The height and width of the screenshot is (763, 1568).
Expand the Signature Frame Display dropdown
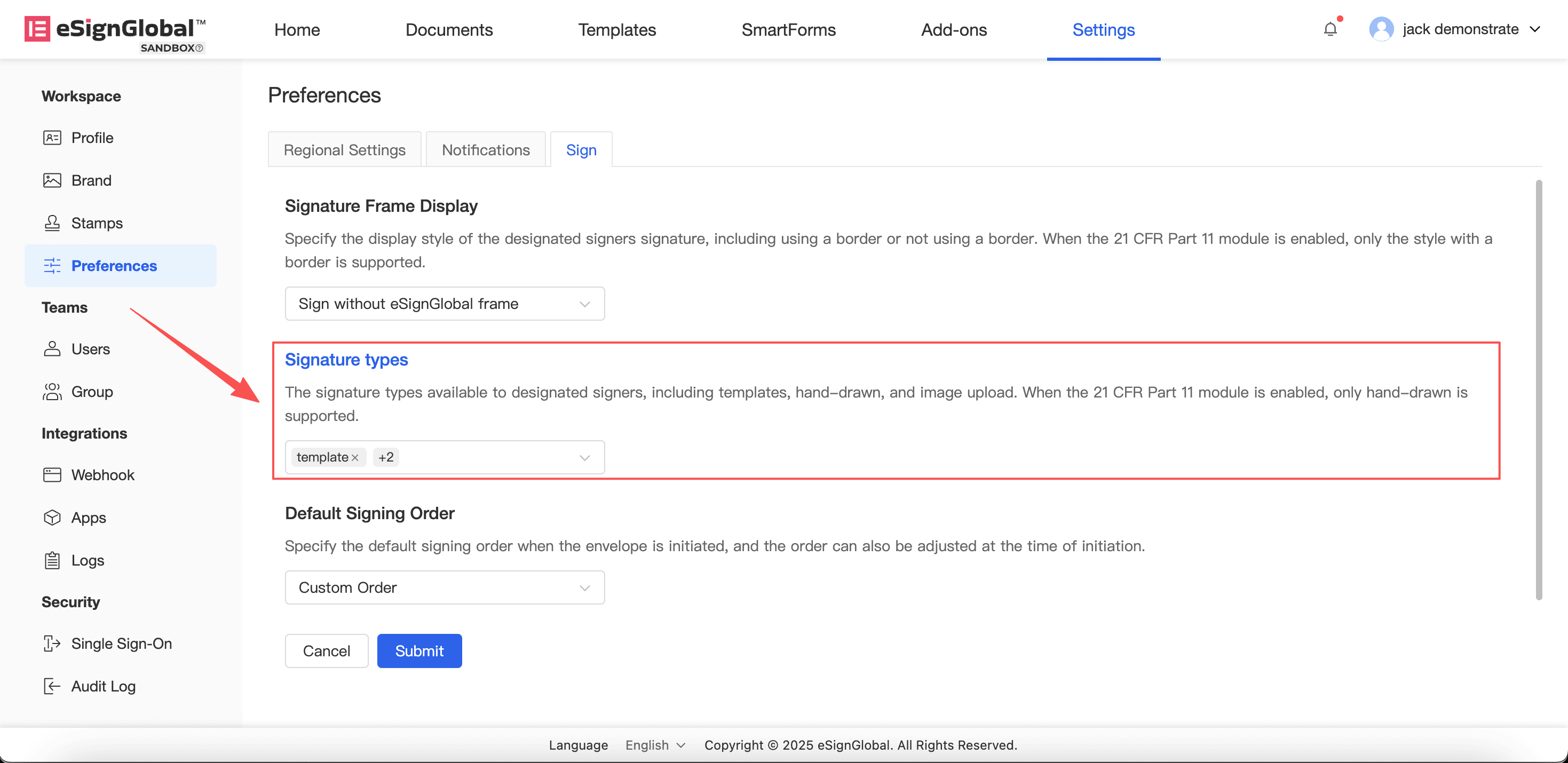(x=445, y=304)
